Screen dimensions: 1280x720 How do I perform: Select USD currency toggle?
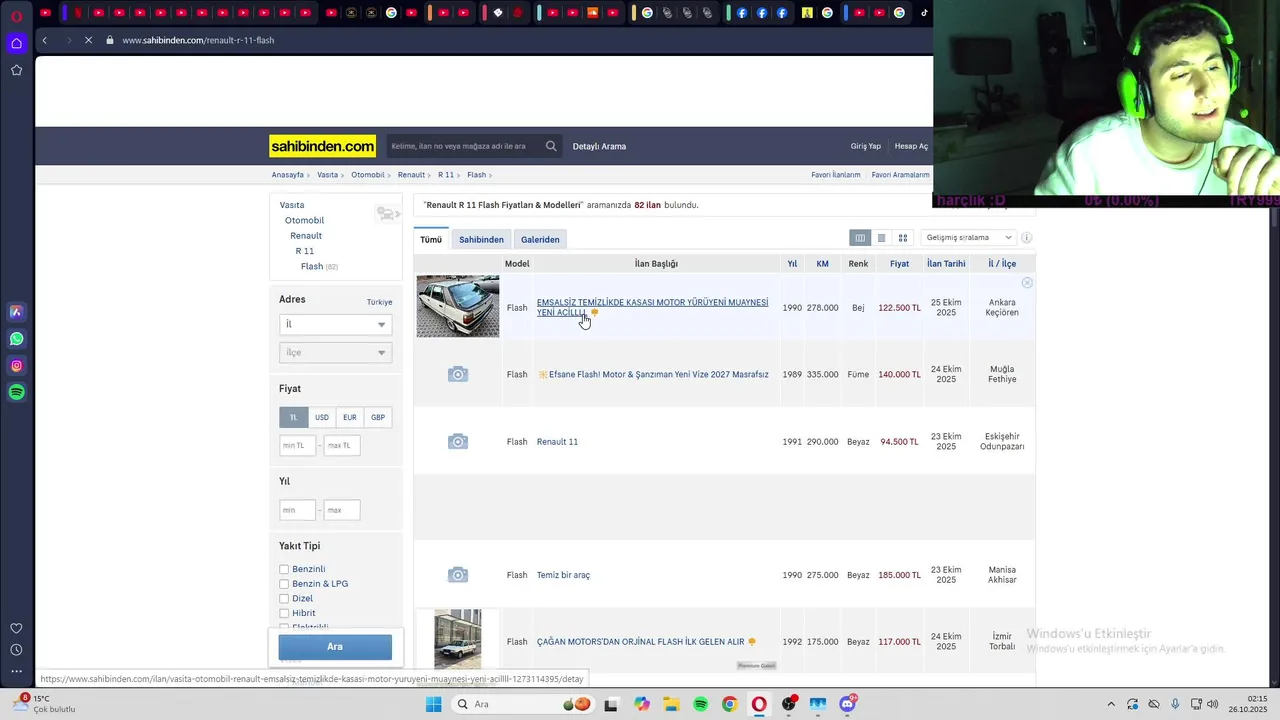[321, 417]
